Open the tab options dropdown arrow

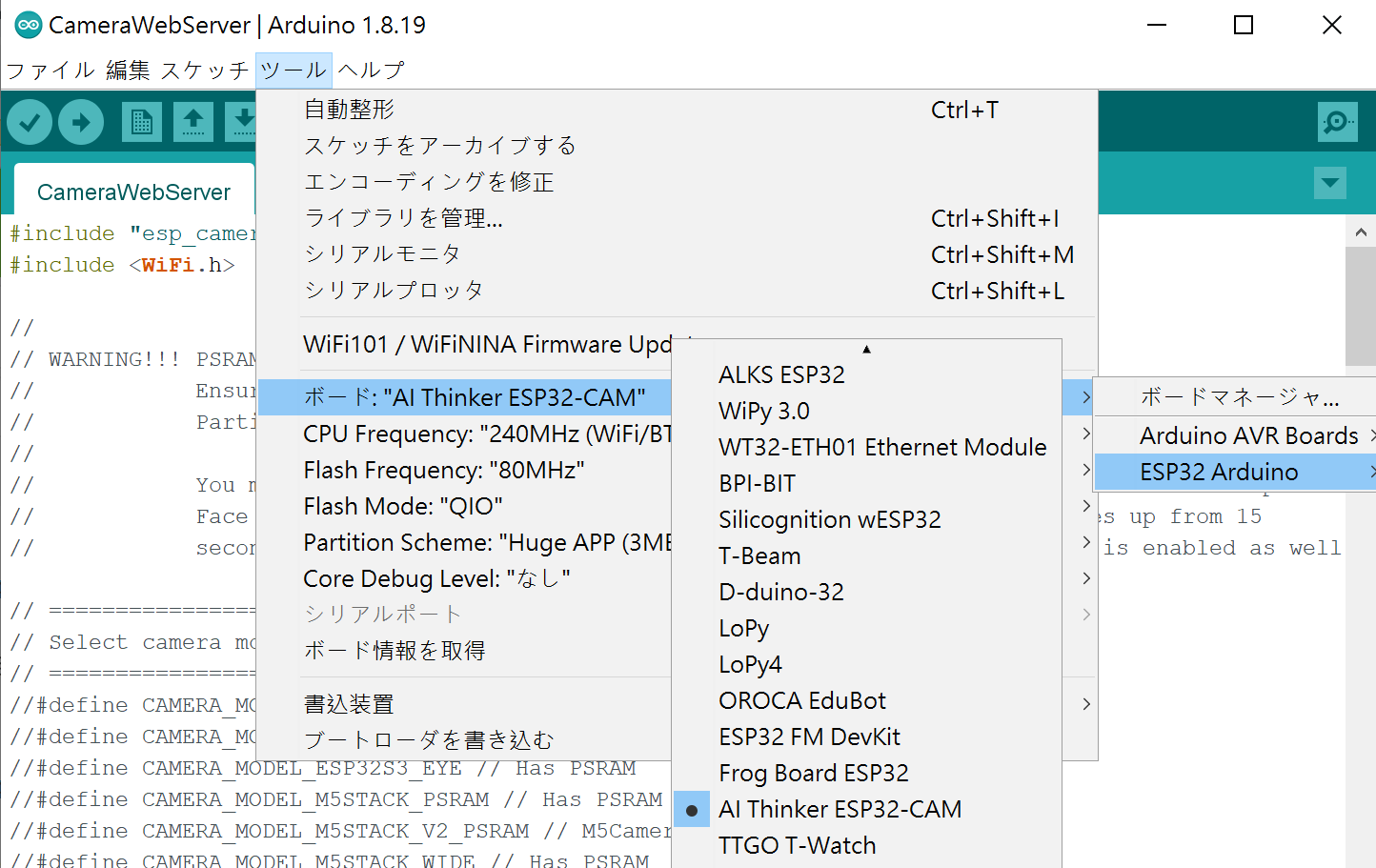(x=1330, y=182)
